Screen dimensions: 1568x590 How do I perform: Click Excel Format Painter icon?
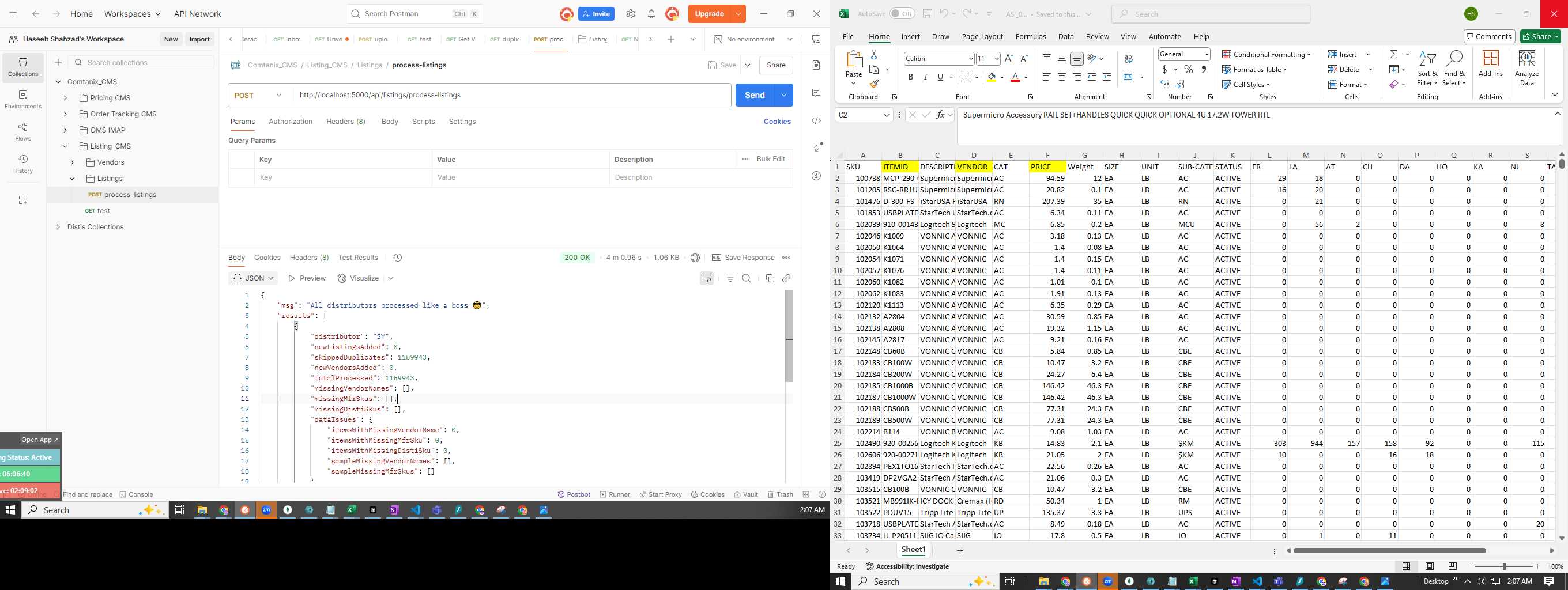874,84
